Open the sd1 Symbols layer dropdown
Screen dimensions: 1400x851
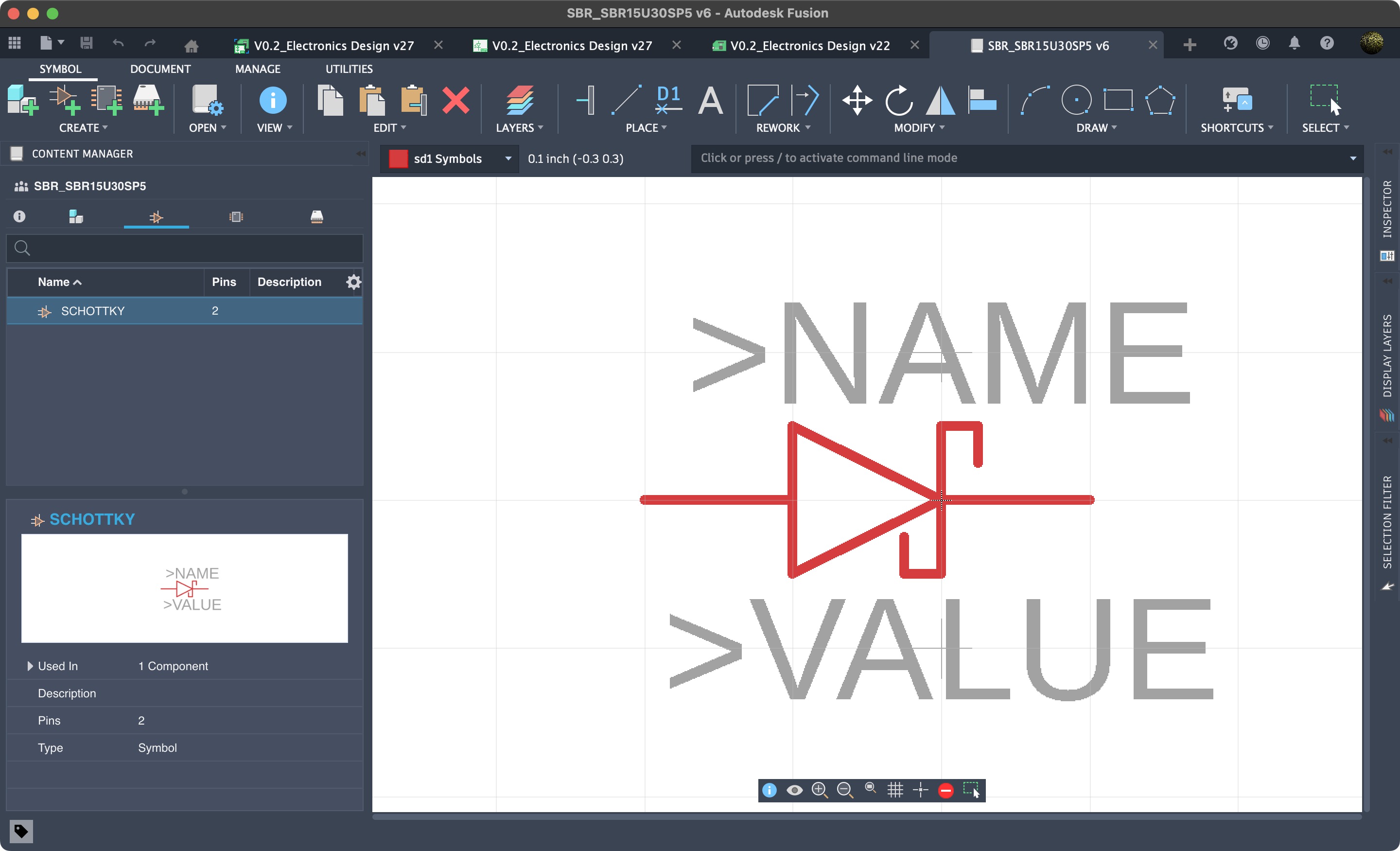click(508, 159)
